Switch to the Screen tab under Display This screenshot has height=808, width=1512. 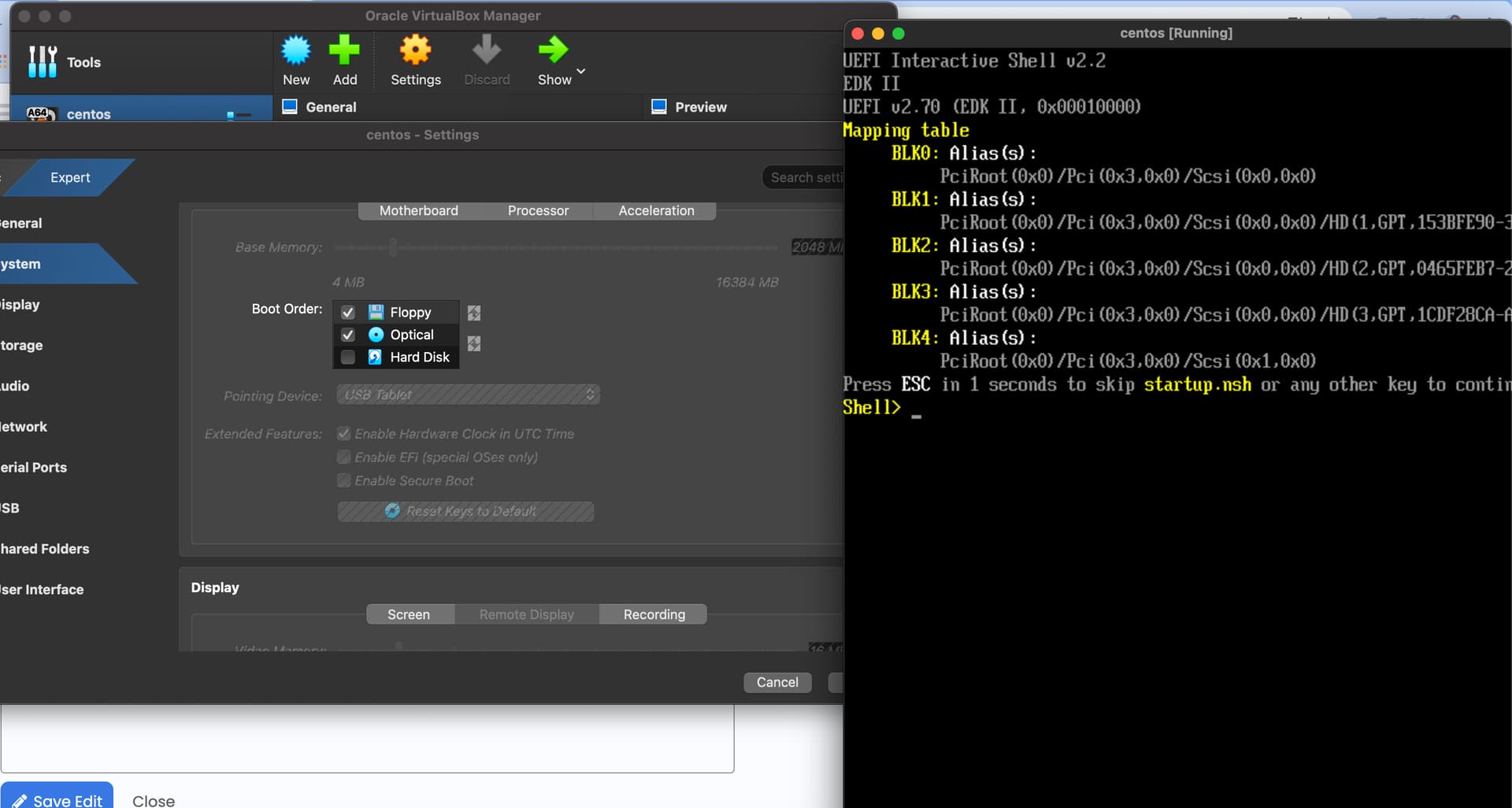tap(410, 614)
